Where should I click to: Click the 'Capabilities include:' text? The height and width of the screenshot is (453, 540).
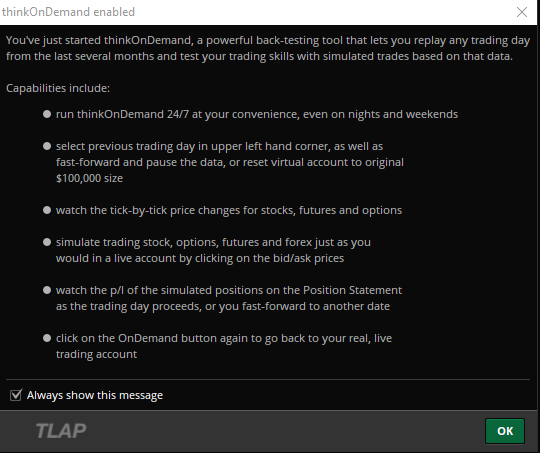coord(58,88)
